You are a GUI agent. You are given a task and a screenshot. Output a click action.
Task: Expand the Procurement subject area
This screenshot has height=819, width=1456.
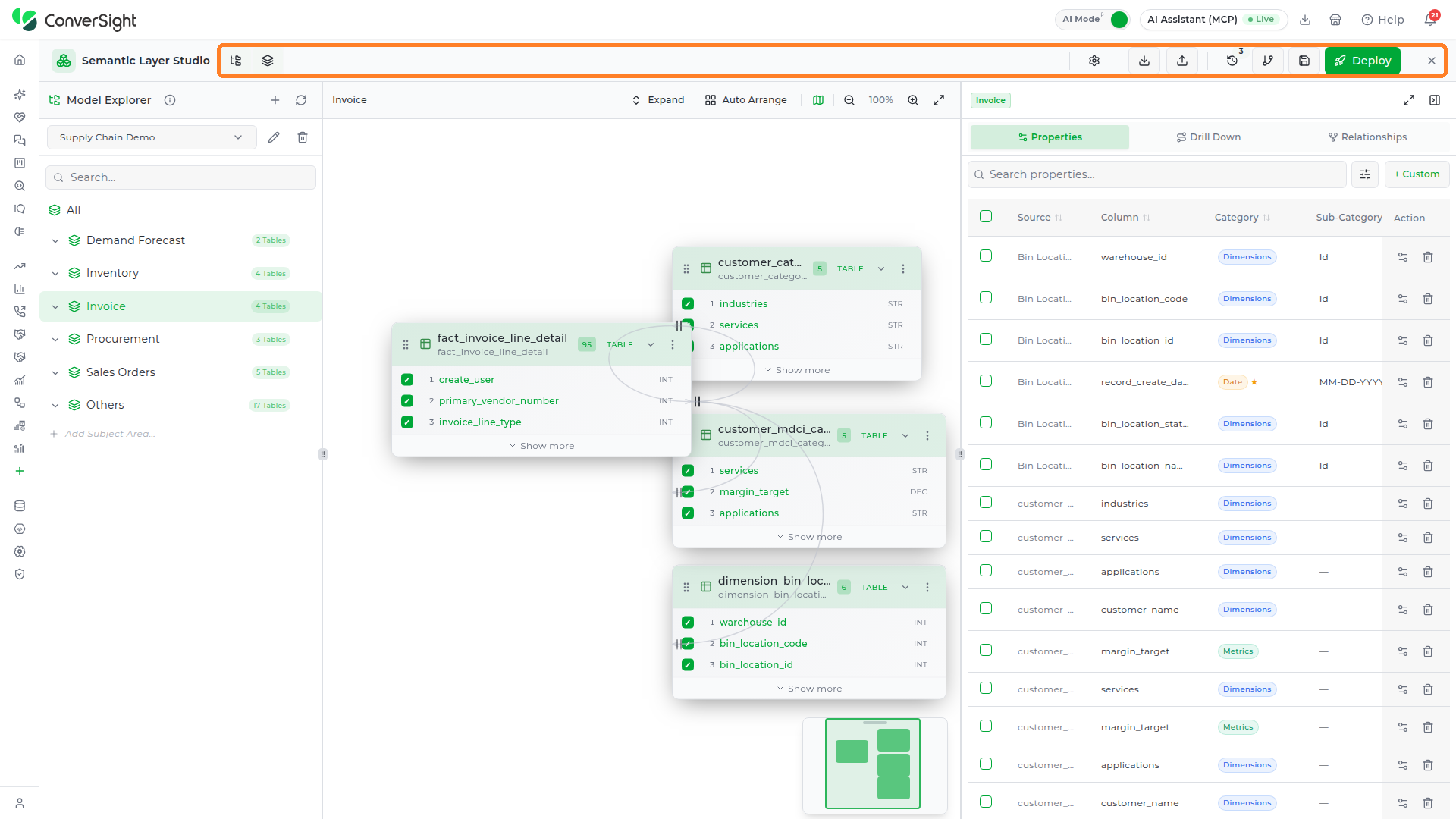[55, 340]
